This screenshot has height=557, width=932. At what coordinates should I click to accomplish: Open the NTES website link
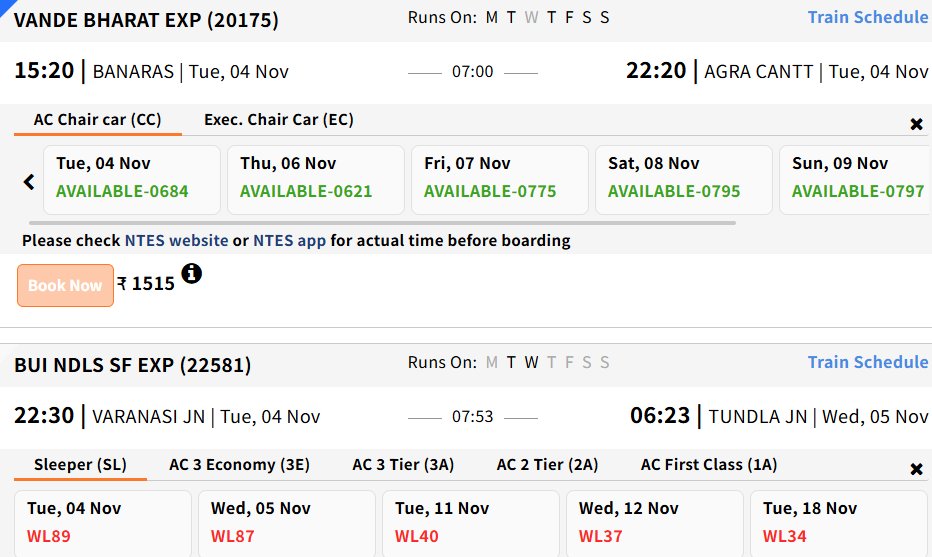click(176, 241)
